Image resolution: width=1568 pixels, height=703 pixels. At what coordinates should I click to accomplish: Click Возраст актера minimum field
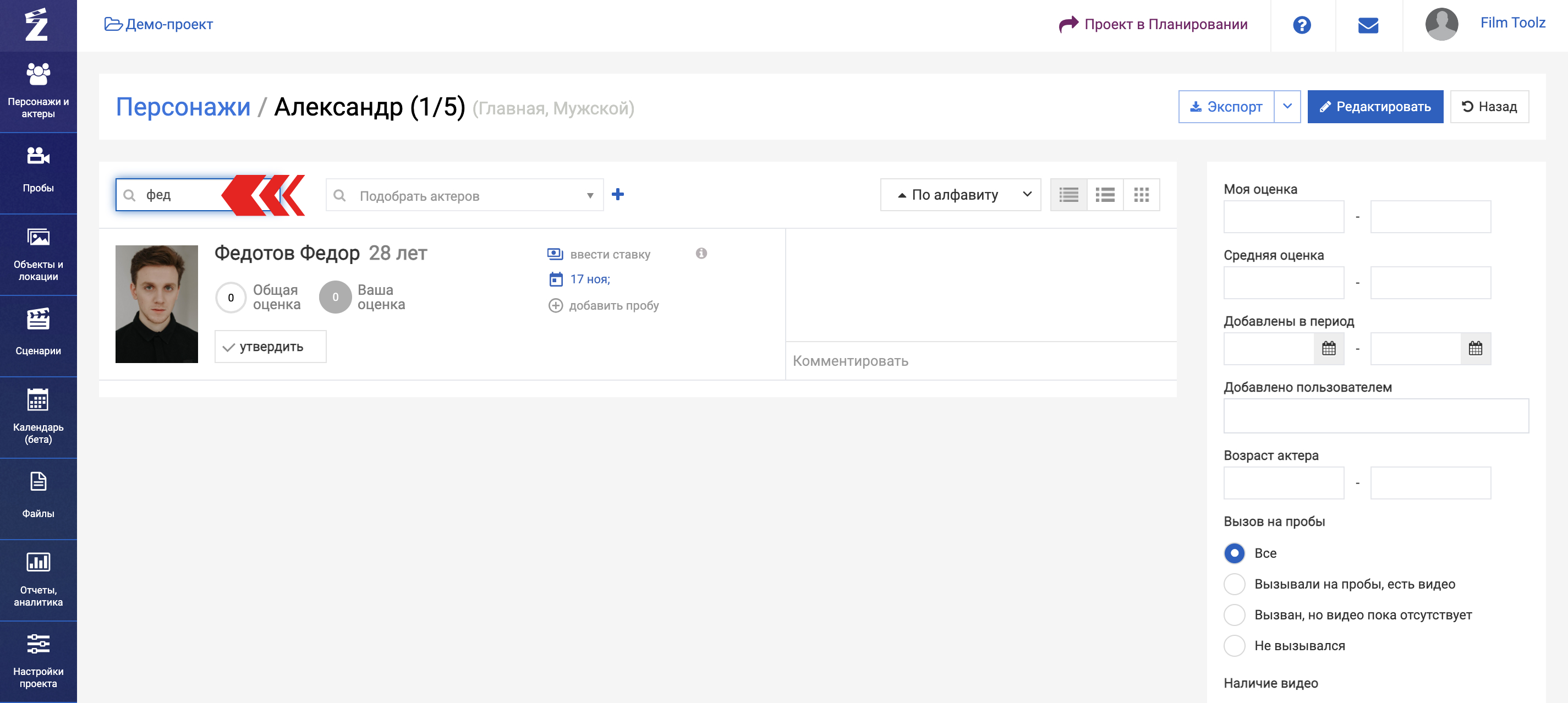(x=1283, y=482)
